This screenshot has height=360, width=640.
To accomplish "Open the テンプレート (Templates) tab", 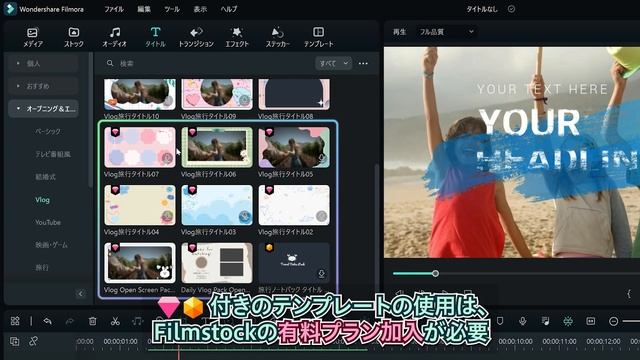I will click(318, 37).
